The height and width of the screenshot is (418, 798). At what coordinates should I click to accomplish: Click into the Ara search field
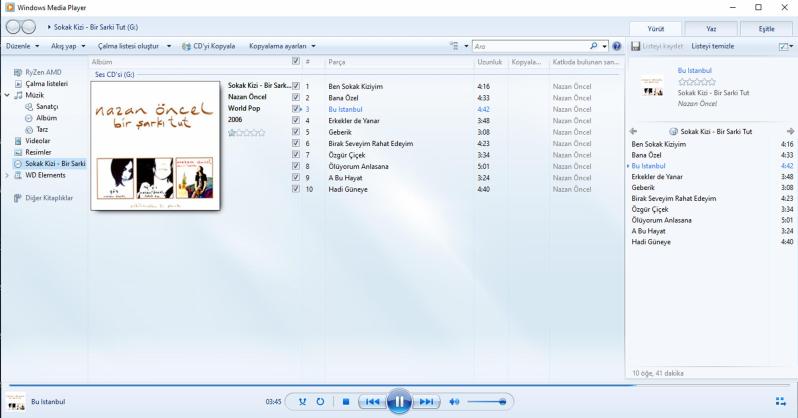pyautogui.click(x=531, y=46)
